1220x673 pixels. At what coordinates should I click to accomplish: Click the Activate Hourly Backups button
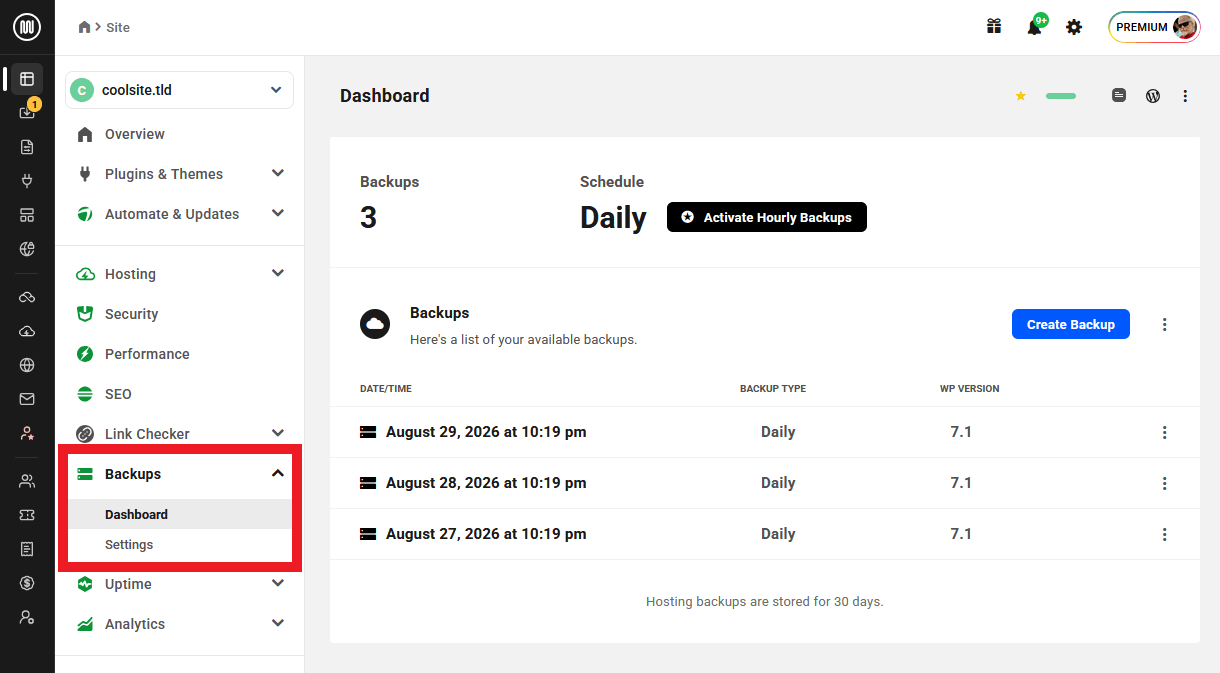pos(767,217)
